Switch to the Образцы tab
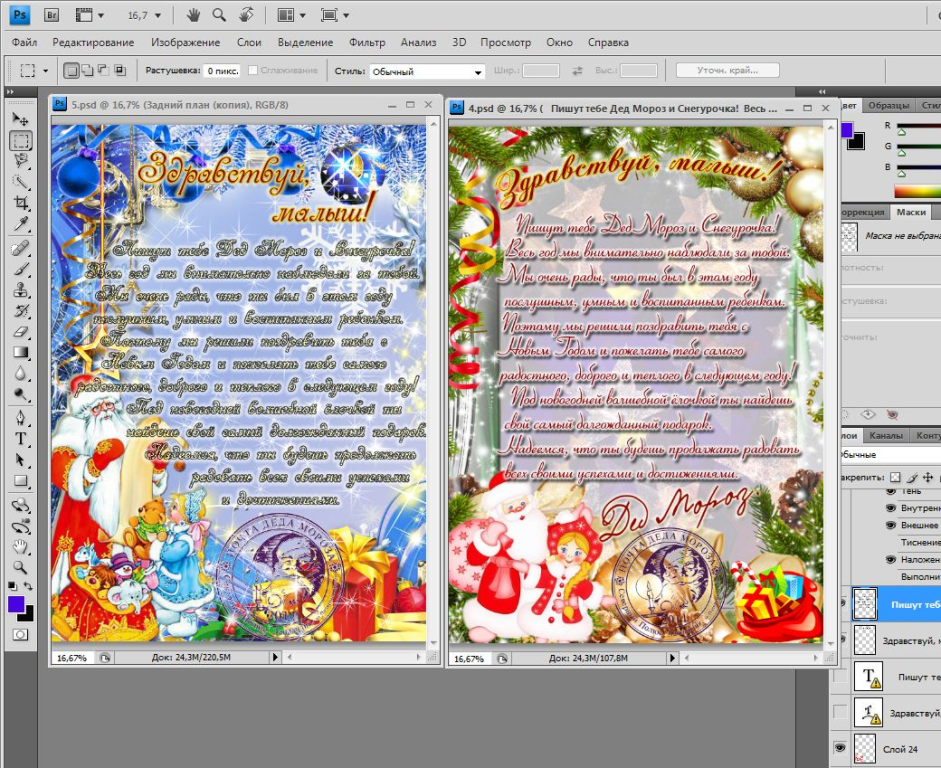This screenshot has height=768, width=941. tap(889, 105)
